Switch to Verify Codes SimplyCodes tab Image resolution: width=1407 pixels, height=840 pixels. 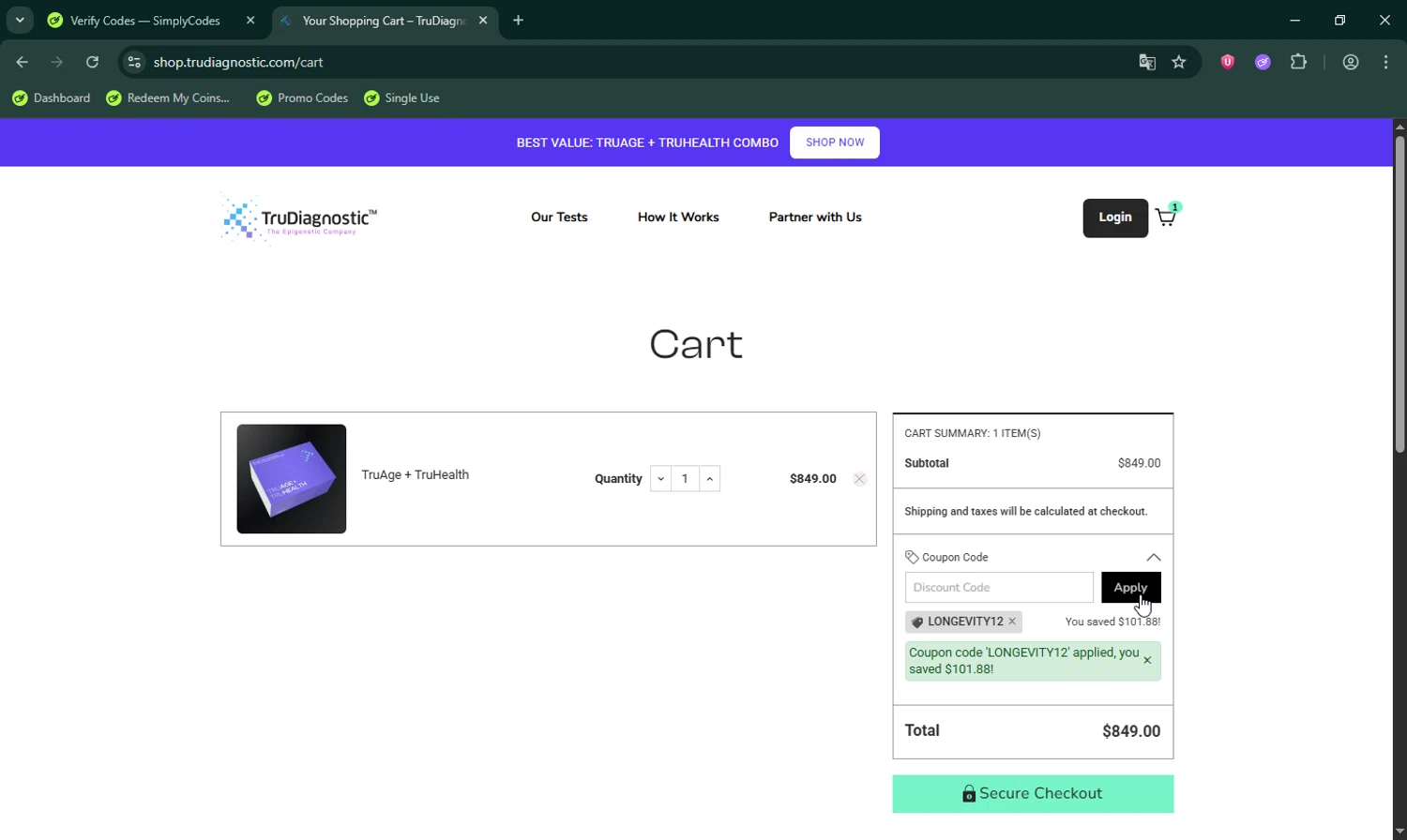pos(145,21)
